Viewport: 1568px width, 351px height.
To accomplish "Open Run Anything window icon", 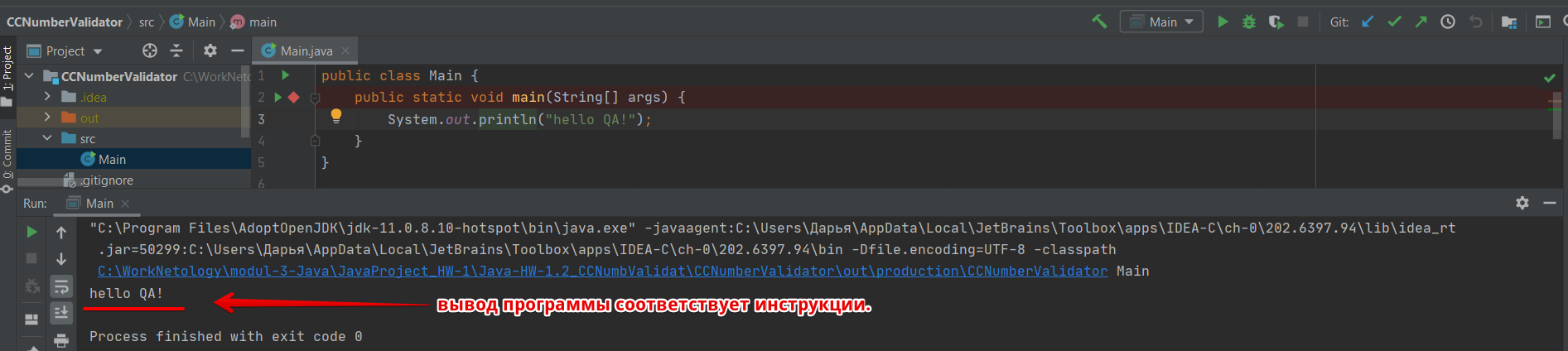I will pyautogui.click(x=1542, y=22).
